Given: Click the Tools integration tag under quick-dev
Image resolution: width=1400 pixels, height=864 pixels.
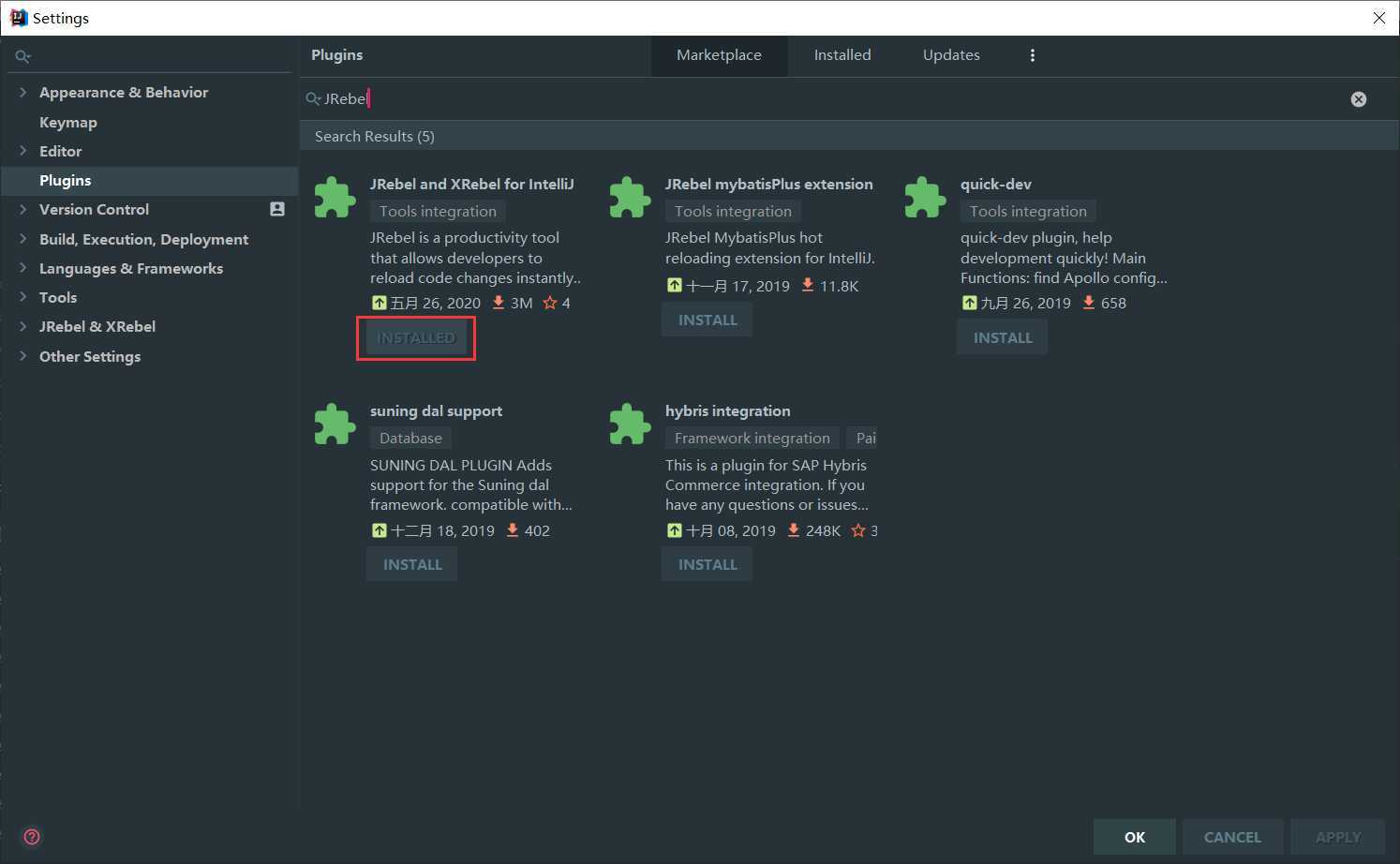Looking at the screenshot, I should point(1027,212).
